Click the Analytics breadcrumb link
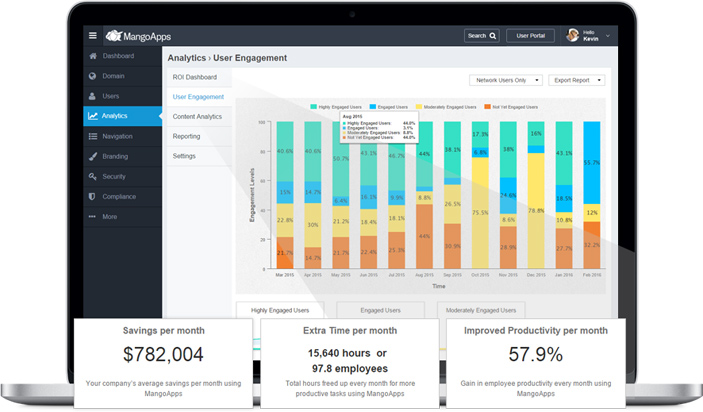 pyautogui.click(x=187, y=58)
